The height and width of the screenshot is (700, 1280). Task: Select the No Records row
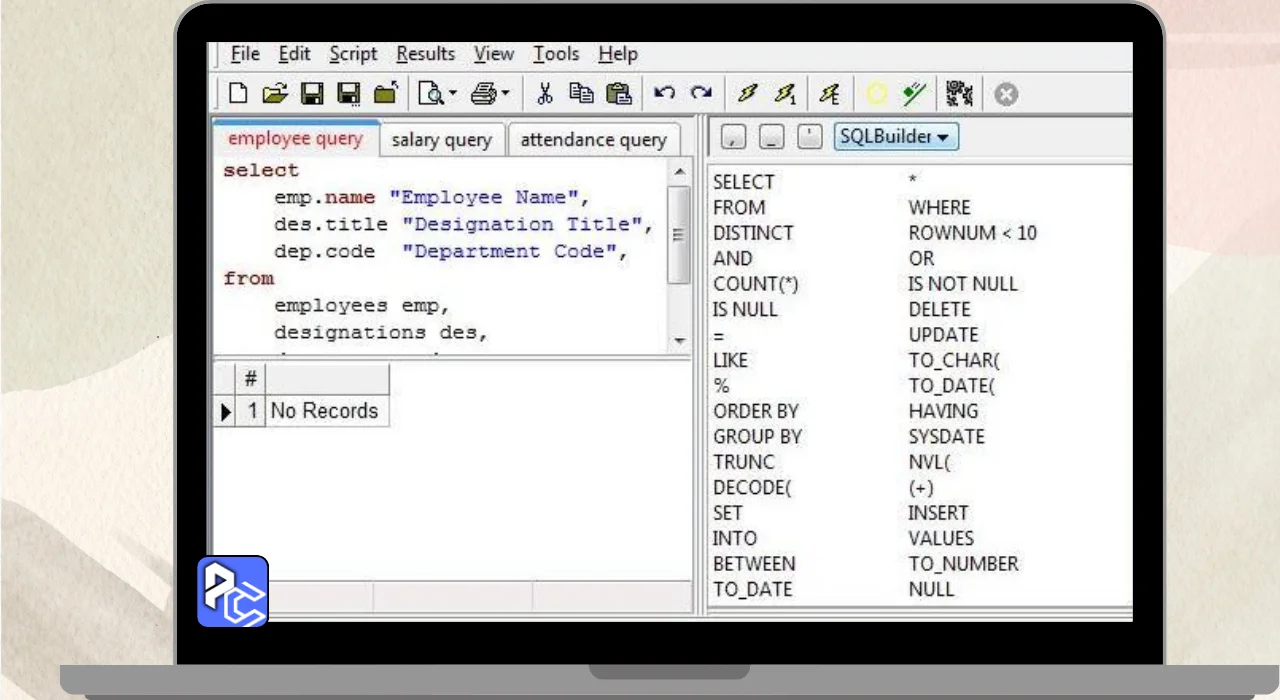(x=324, y=411)
